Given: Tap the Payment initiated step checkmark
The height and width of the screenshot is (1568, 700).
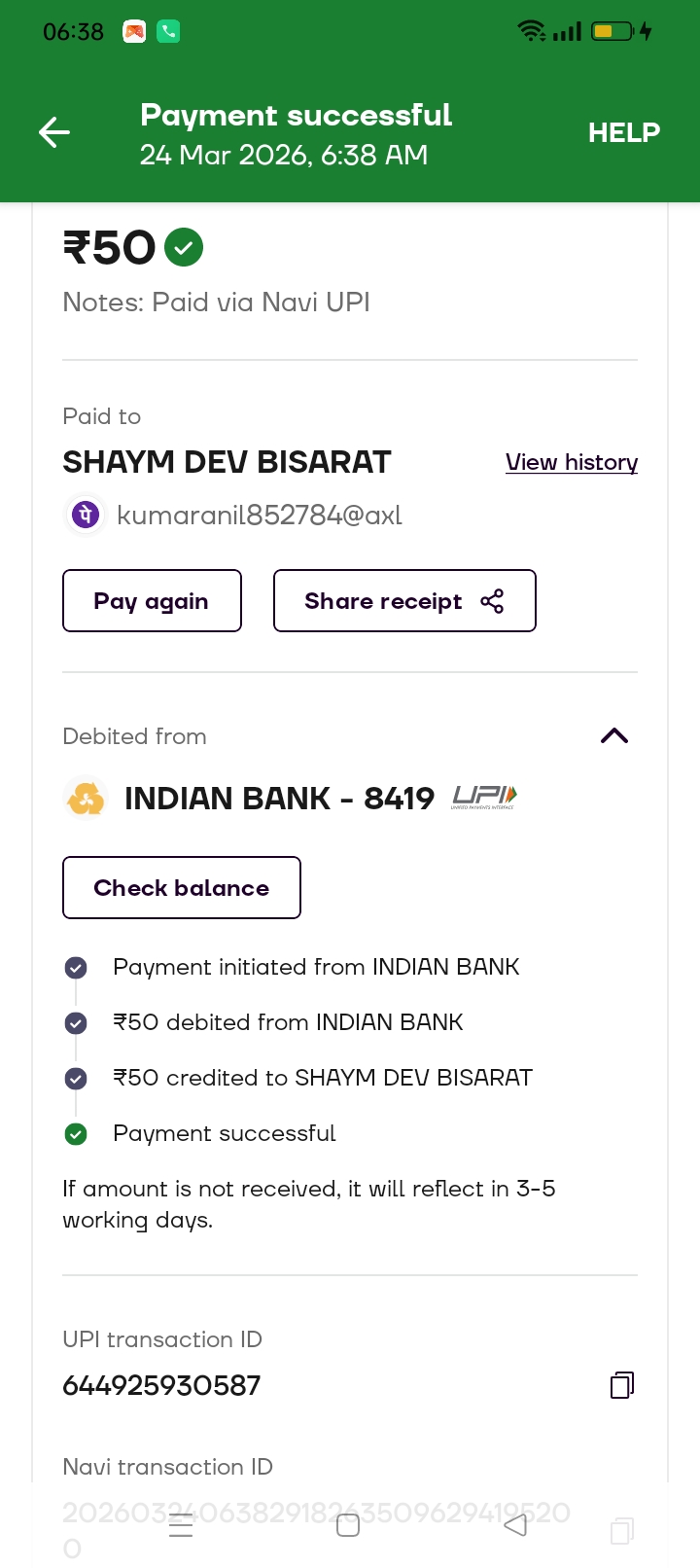Looking at the screenshot, I should click(x=76, y=968).
